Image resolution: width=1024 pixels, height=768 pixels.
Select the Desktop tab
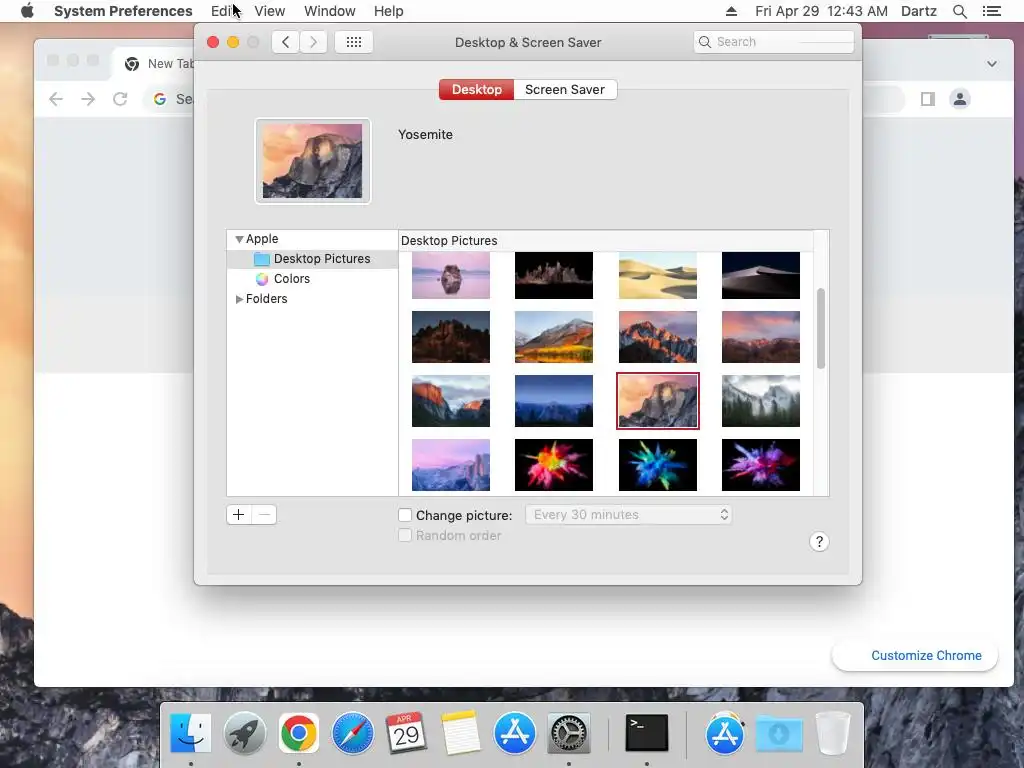[x=477, y=89]
